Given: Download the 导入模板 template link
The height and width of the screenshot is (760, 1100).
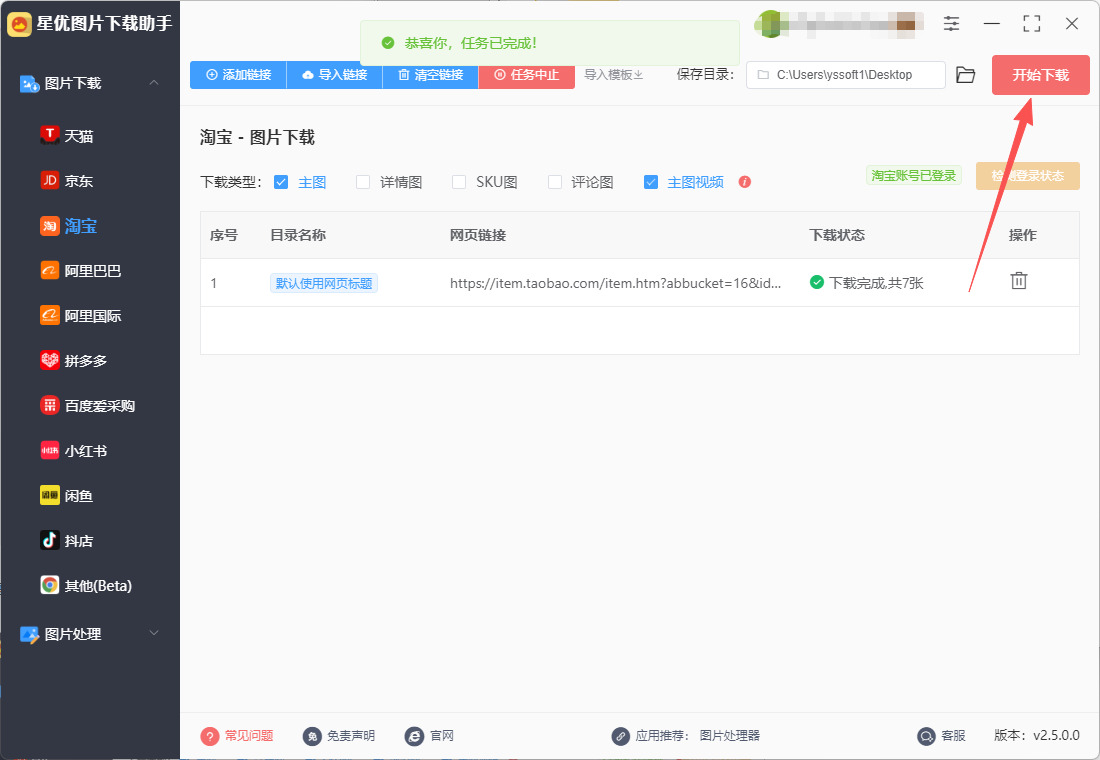Looking at the screenshot, I should tap(613, 74).
